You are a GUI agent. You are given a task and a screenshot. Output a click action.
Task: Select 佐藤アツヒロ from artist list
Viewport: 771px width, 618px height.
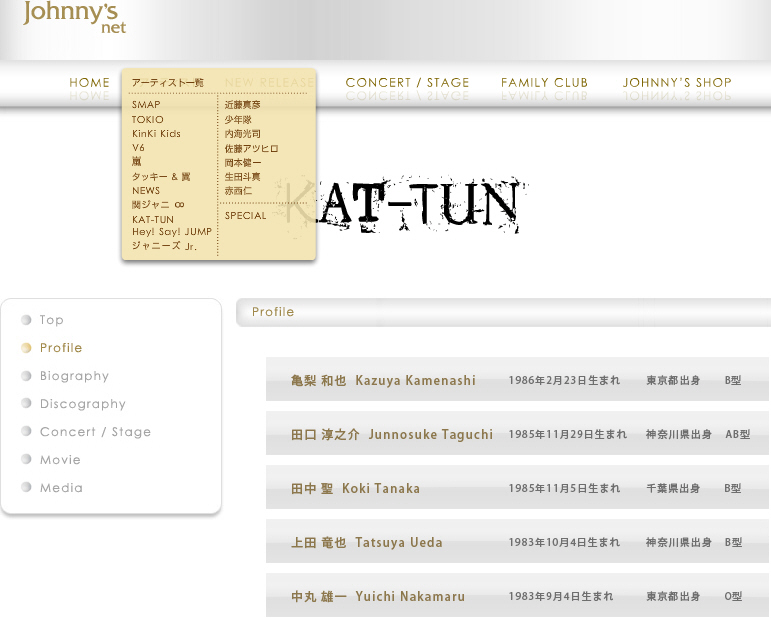[251, 148]
